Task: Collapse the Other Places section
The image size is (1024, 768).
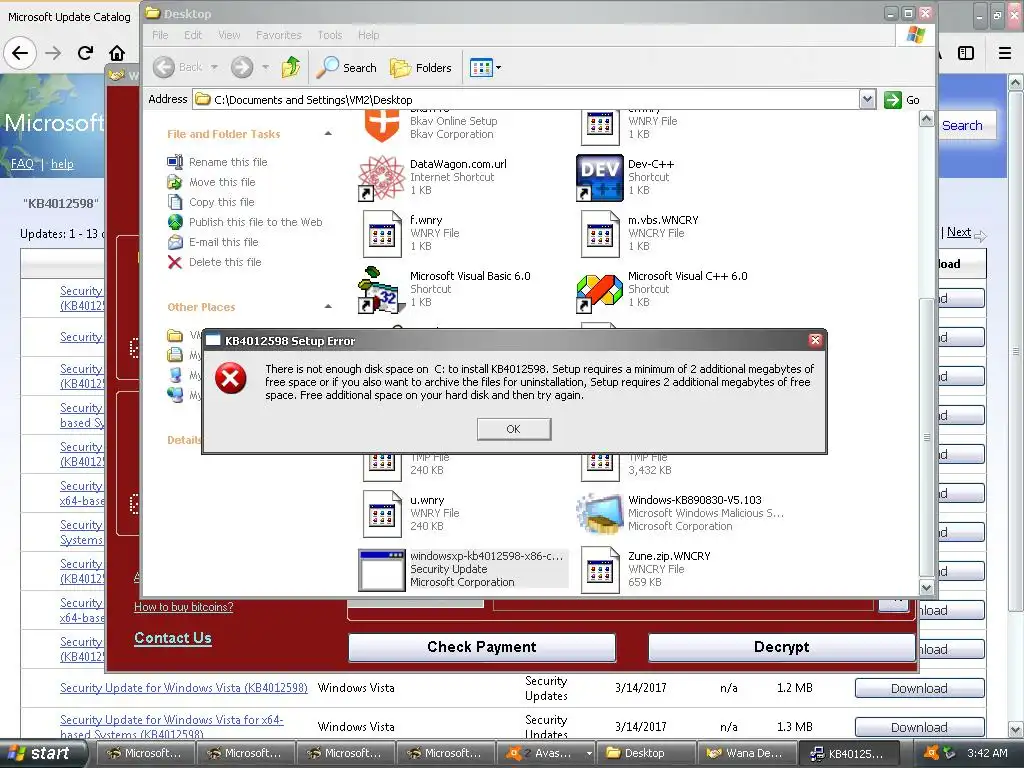Action: tap(328, 306)
